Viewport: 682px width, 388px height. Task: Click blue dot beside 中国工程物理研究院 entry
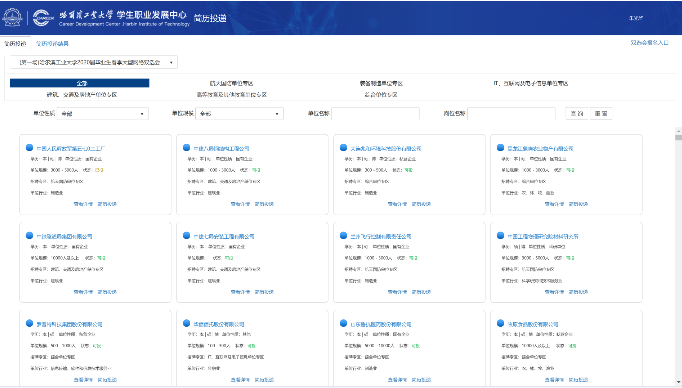coord(501,235)
